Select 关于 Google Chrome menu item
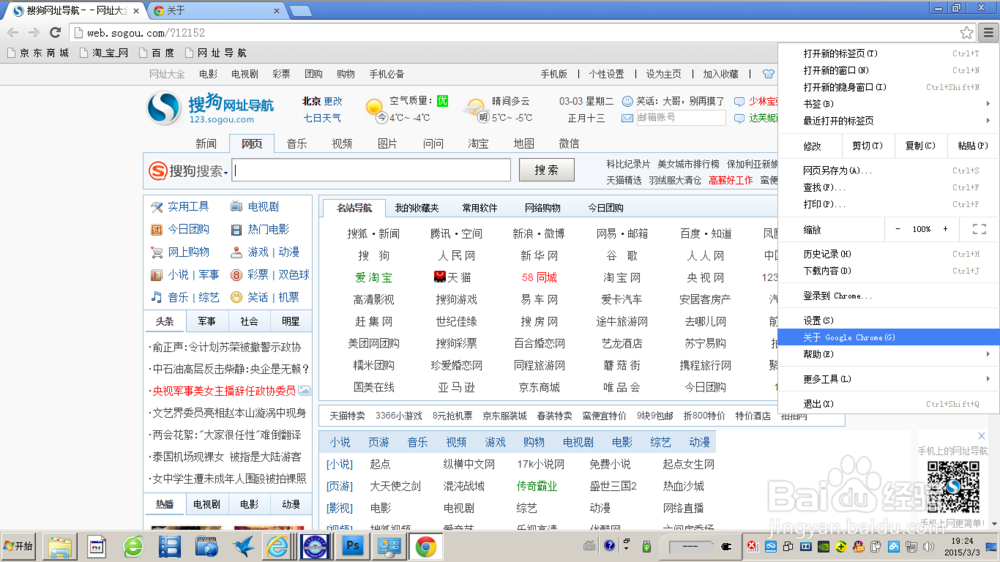The image size is (1000, 562). 888,337
